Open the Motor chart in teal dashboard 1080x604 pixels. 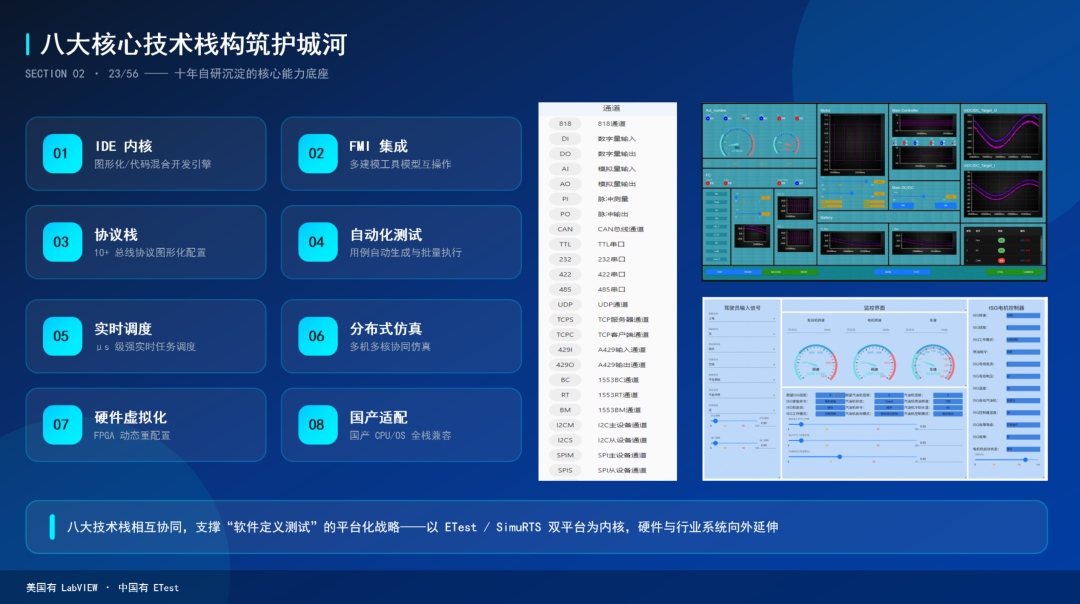click(x=853, y=143)
